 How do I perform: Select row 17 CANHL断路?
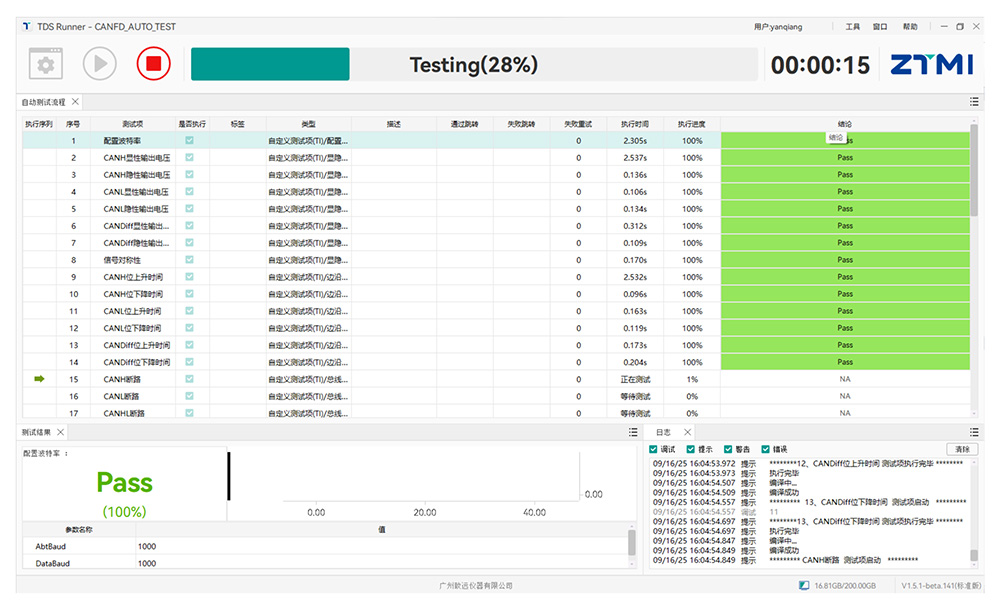click(496, 412)
